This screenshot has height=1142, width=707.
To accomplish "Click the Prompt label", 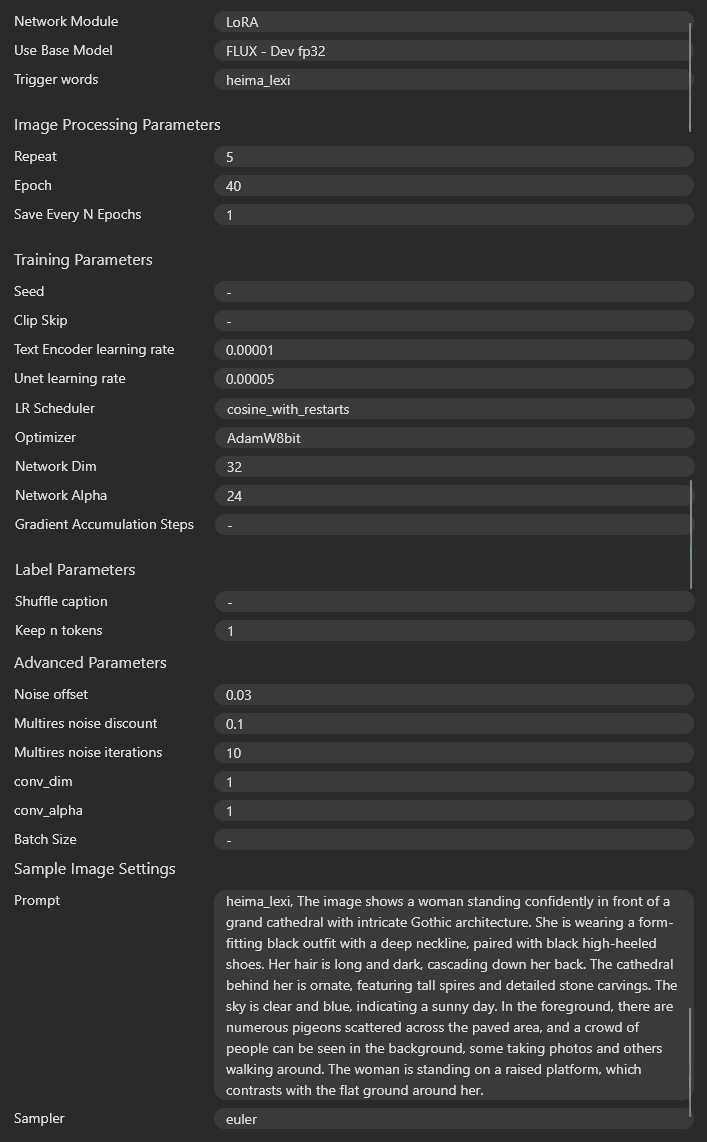I will click(37, 900).
